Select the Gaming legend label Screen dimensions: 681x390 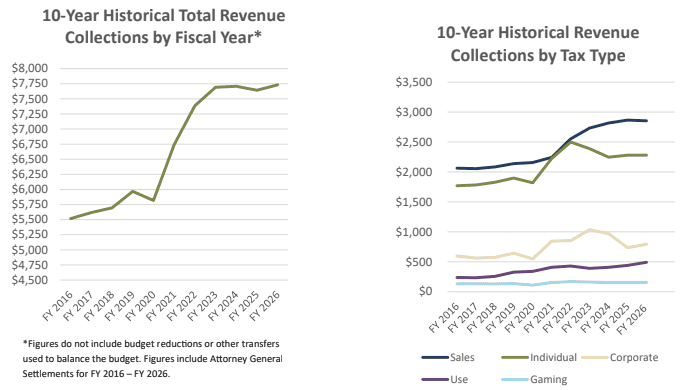(549, 380)
